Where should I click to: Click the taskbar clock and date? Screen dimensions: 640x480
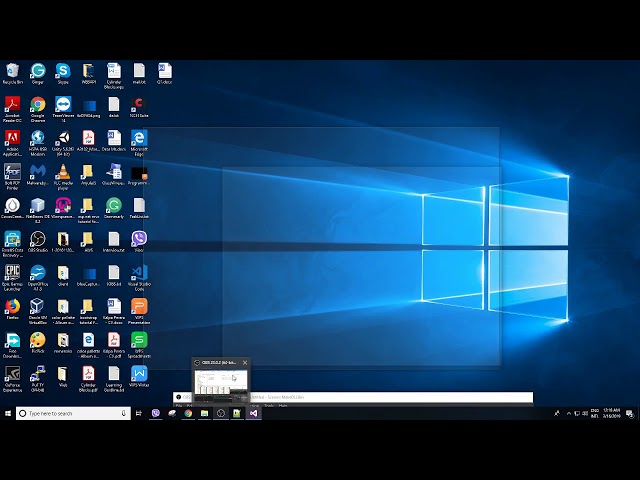coord(611,413)
